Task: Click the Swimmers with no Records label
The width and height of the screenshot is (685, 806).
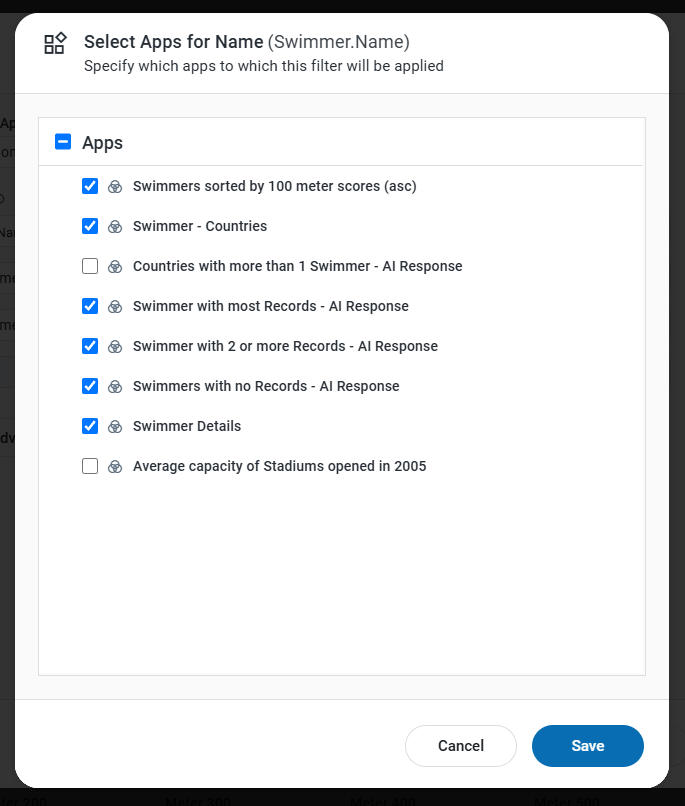Action: coord(266,386)
